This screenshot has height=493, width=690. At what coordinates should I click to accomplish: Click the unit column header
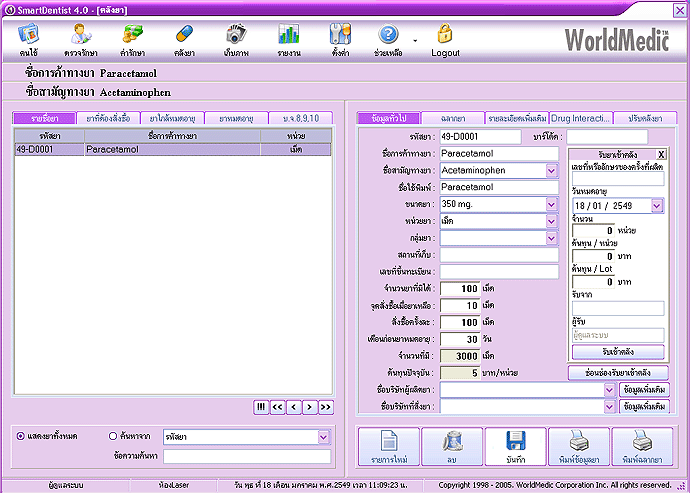pos(296,136)
